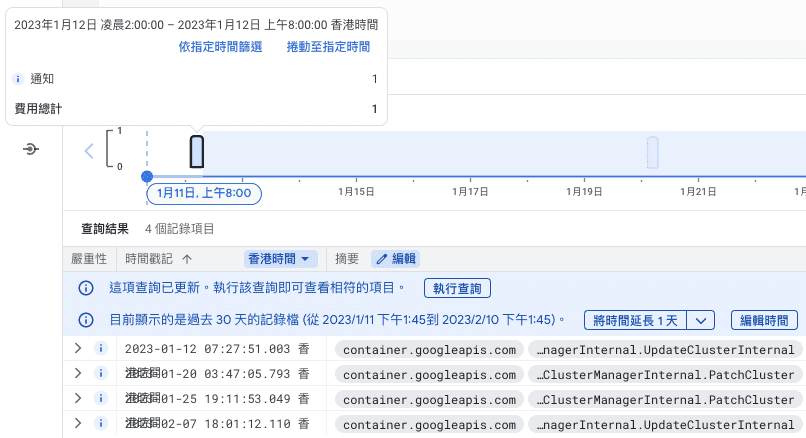806x438 pixels.
Task: Click the info icon beside 目前顯示的是過去 30 天
Action: coord(87,320)
